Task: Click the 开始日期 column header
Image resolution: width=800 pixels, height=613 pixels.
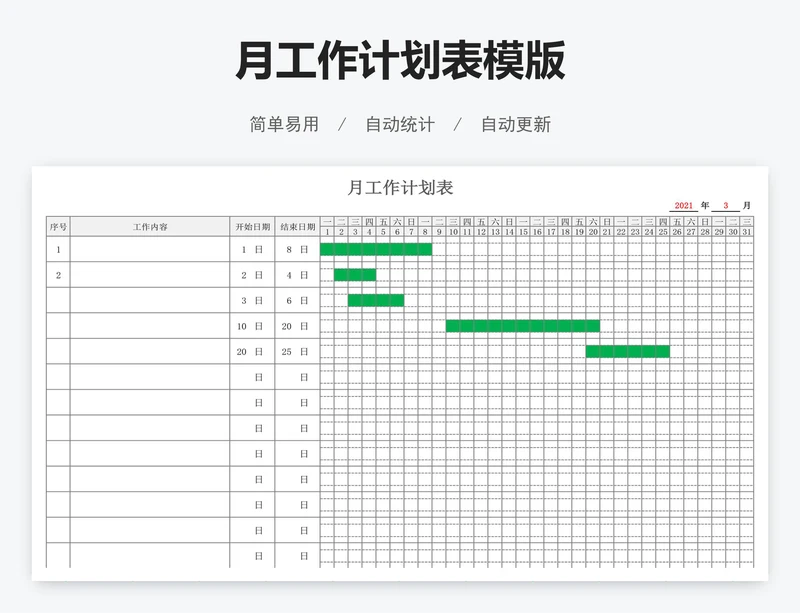Action: point(252,227)
